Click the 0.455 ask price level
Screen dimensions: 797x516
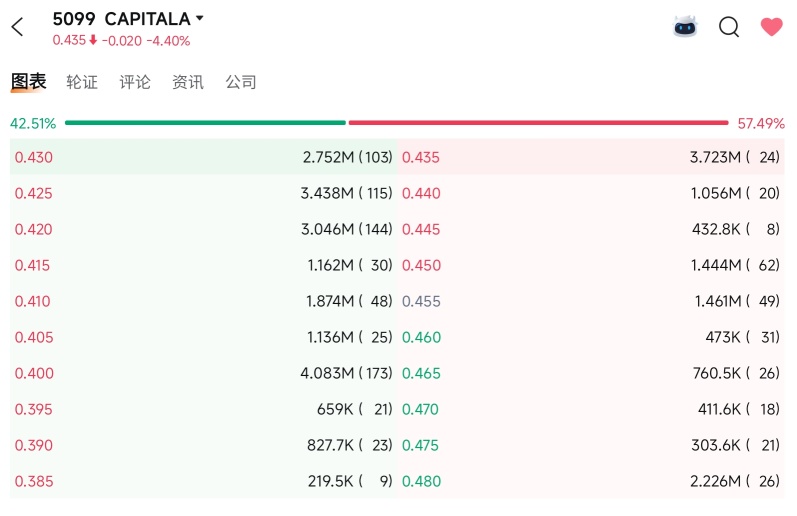(x=421, y=301)
